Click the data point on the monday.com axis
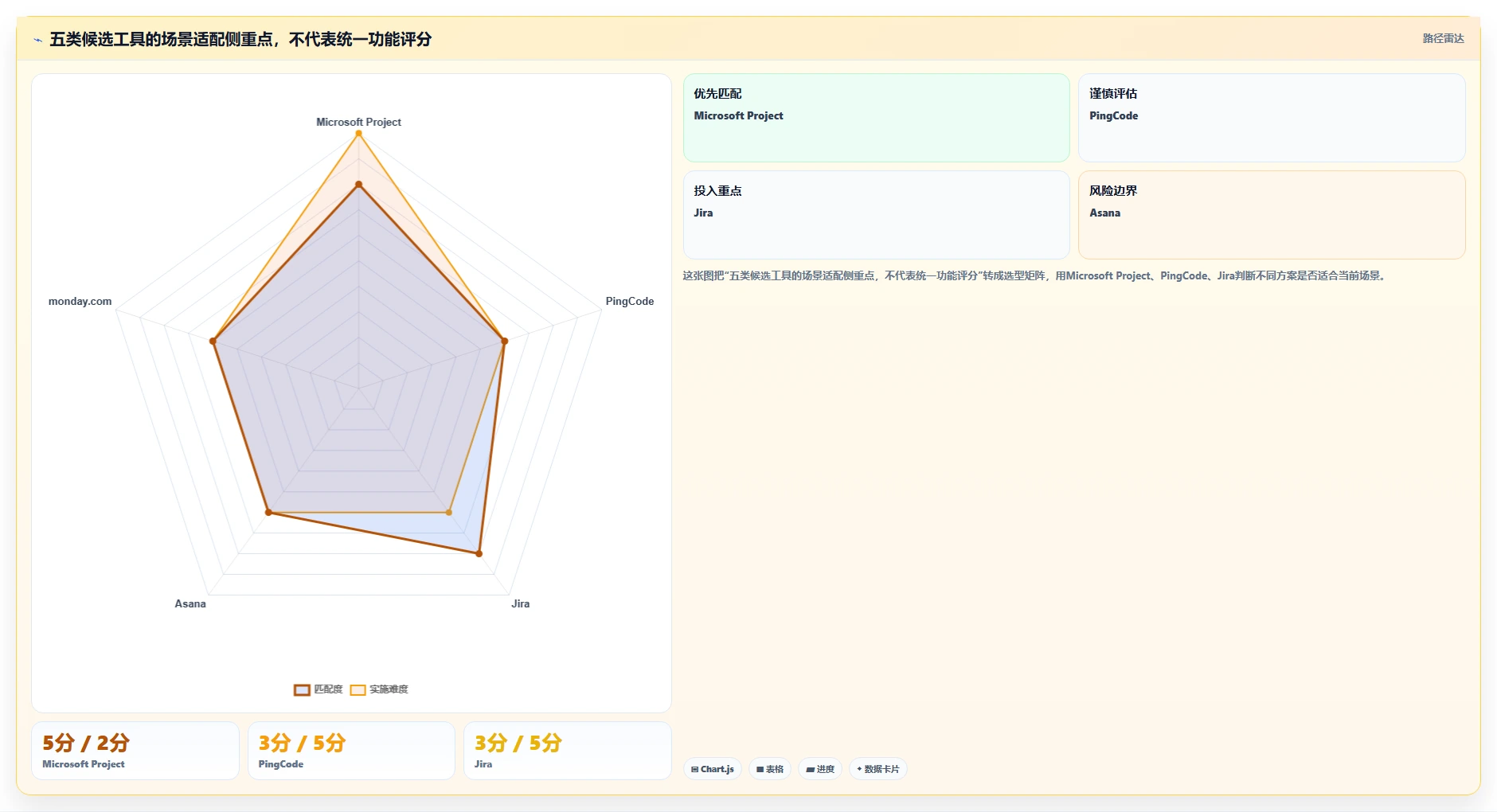The width and height of the screenshot is (1497, 812). coord(213,341)
